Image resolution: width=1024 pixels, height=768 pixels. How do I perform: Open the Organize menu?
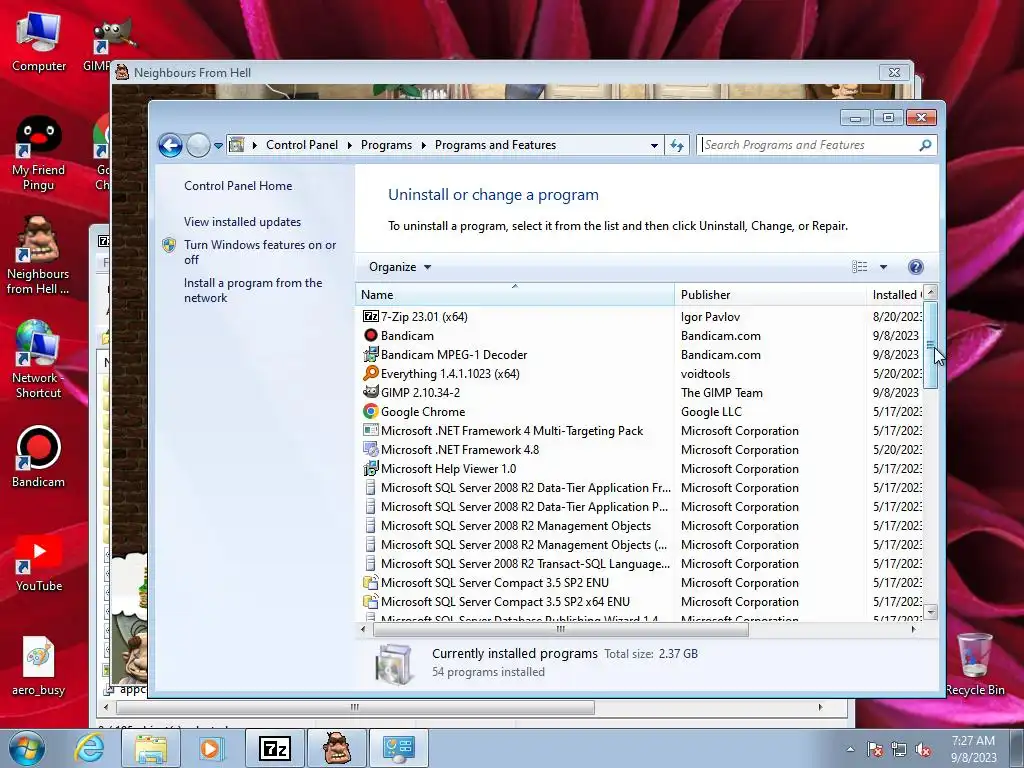pos(400,267)
